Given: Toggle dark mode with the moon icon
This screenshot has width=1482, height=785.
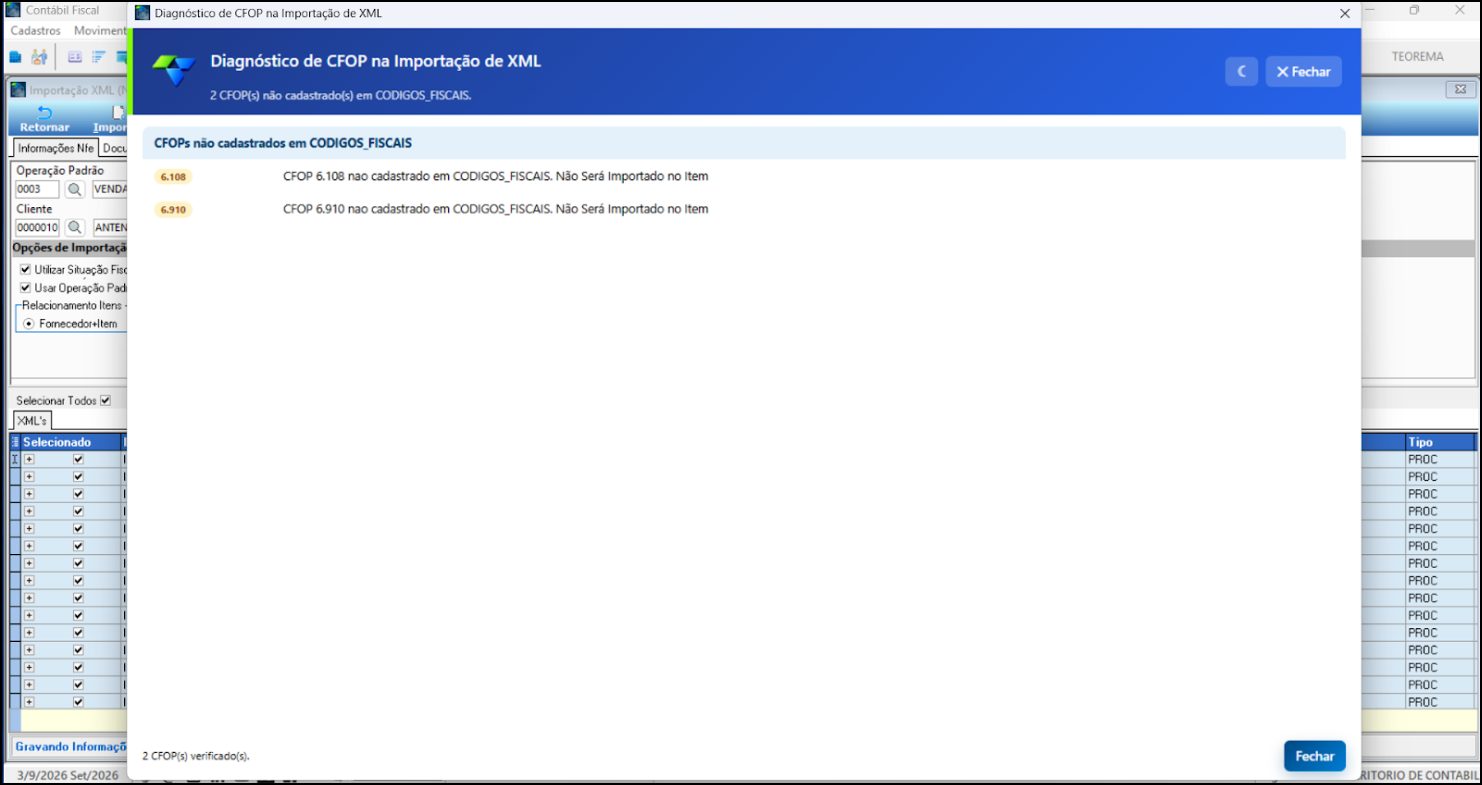Looking at the screenshot, I should [x=1241, y=72].
